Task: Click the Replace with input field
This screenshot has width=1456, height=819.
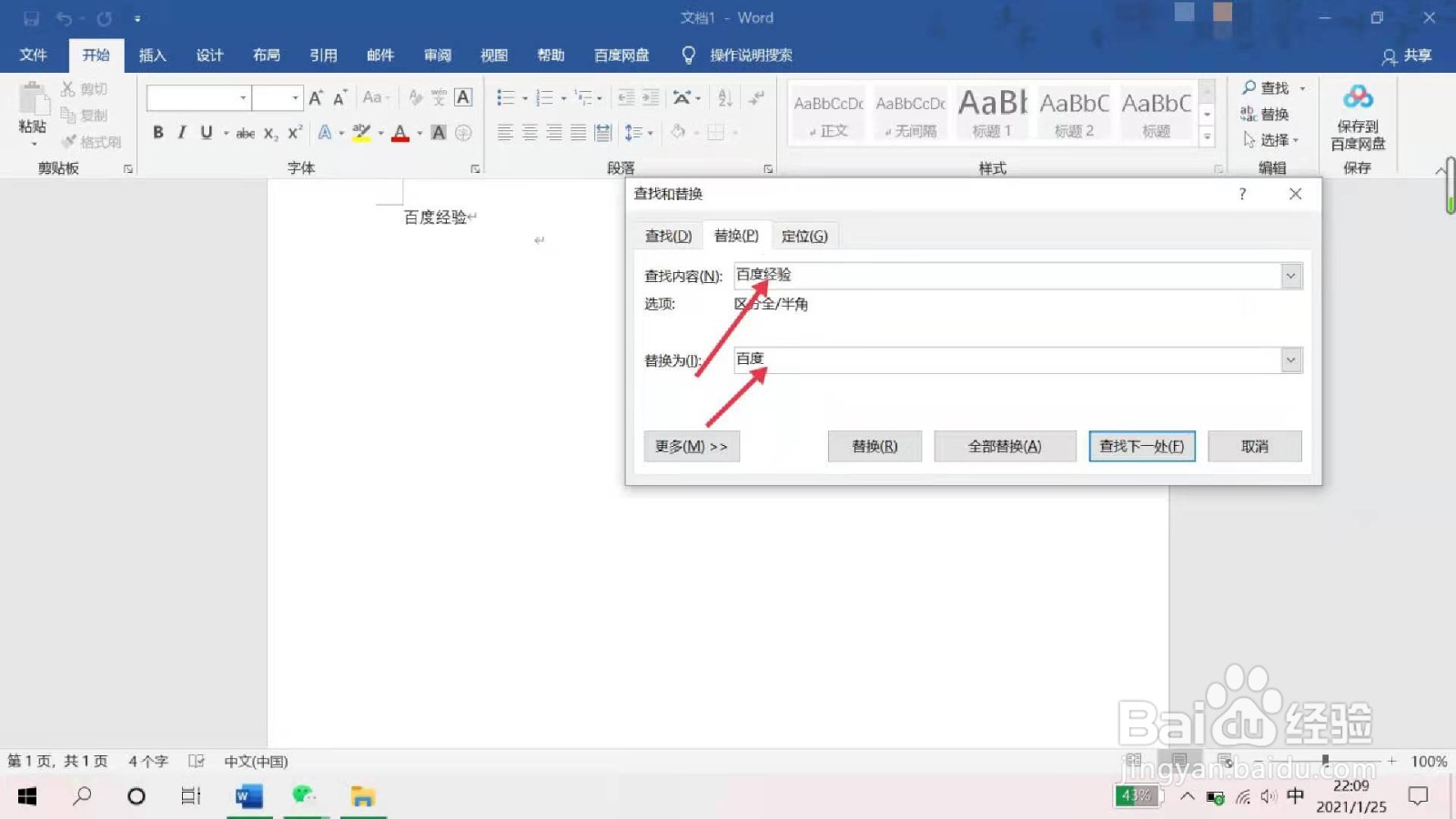Action: pyautogui.click(x=1008, y=360)
